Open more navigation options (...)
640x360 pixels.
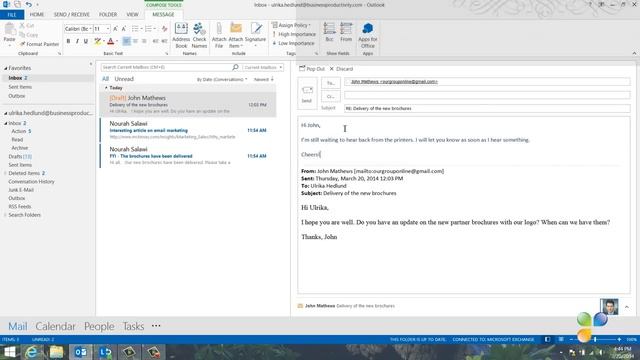(x=156, y=326)
